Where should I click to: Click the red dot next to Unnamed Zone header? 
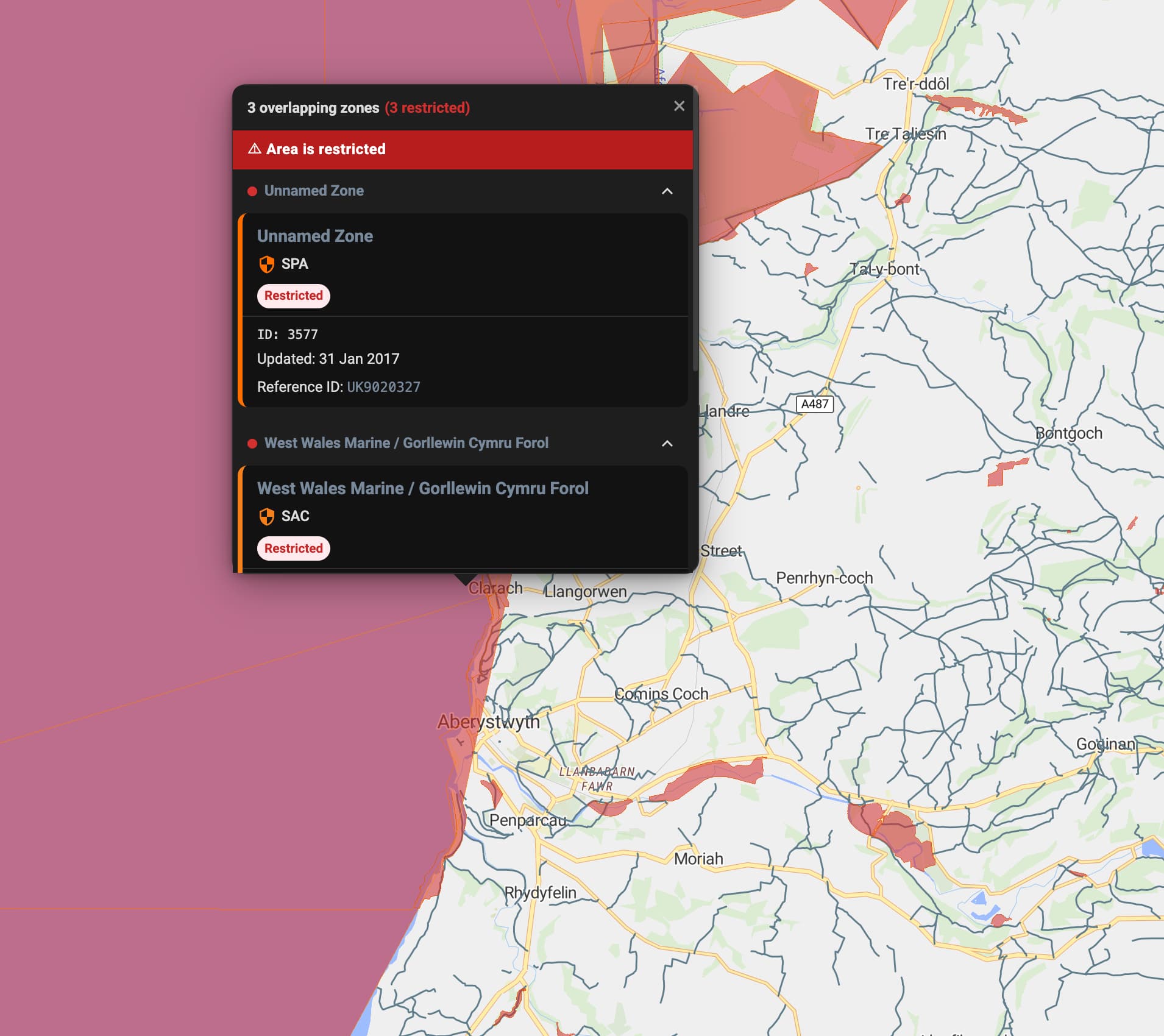pos(252,191)
